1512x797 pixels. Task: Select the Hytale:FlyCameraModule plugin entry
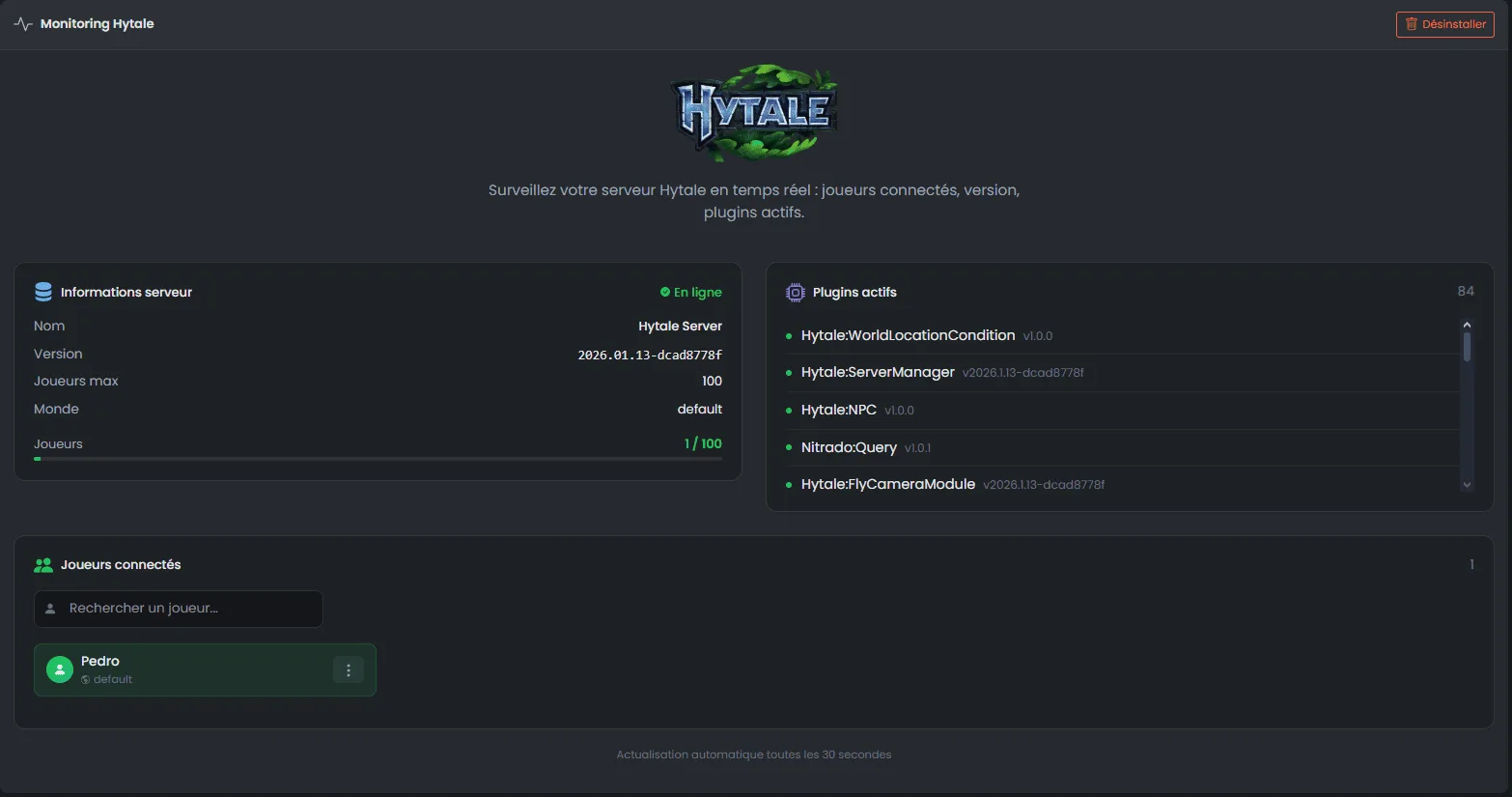pos(887,484)
